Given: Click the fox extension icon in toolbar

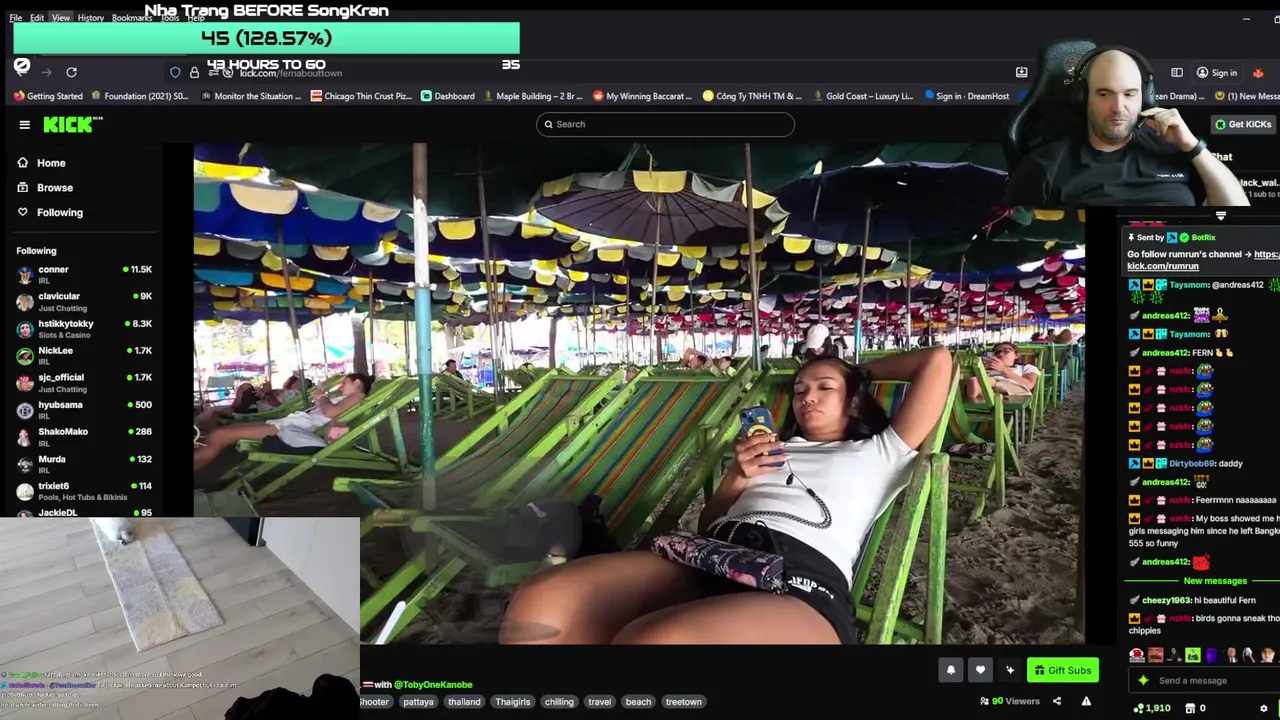Looking at the screenshot, I should (x=1258, y=72).
